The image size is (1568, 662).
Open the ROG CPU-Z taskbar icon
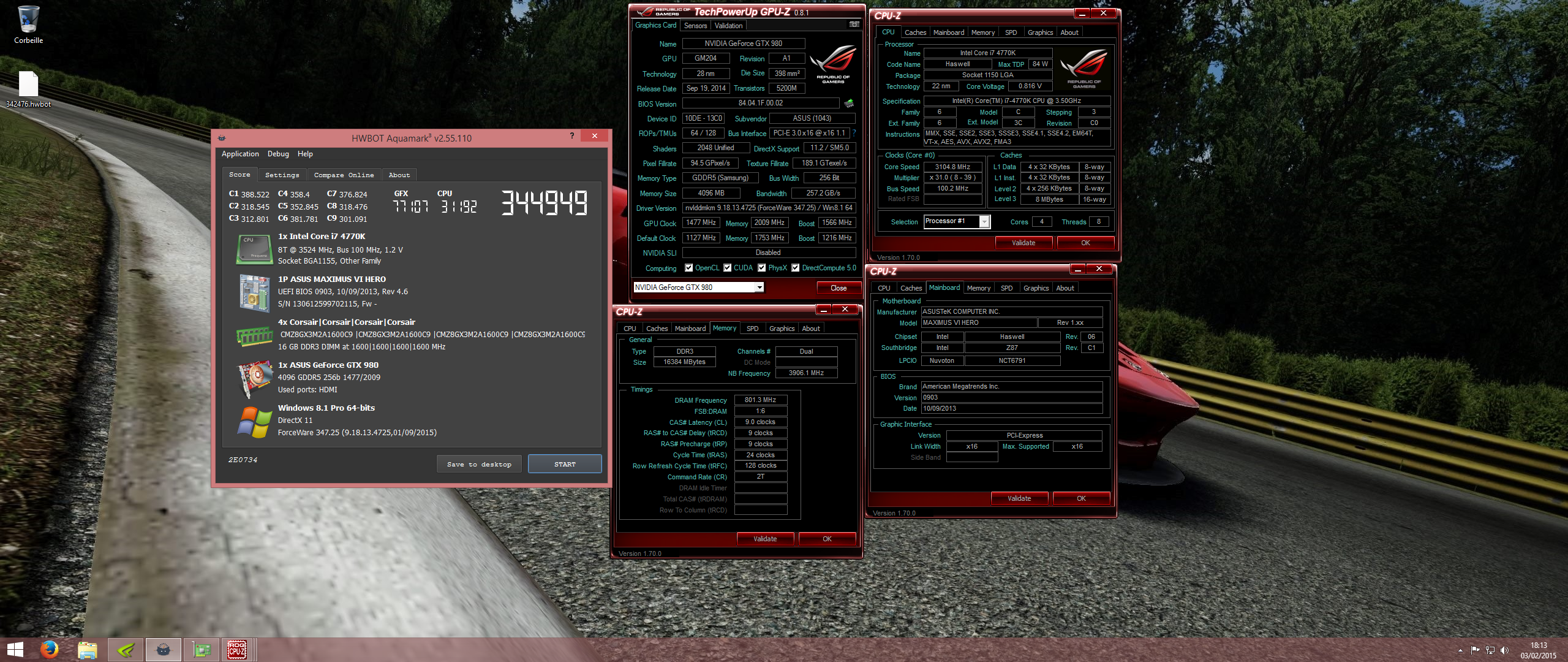(238, 649)
